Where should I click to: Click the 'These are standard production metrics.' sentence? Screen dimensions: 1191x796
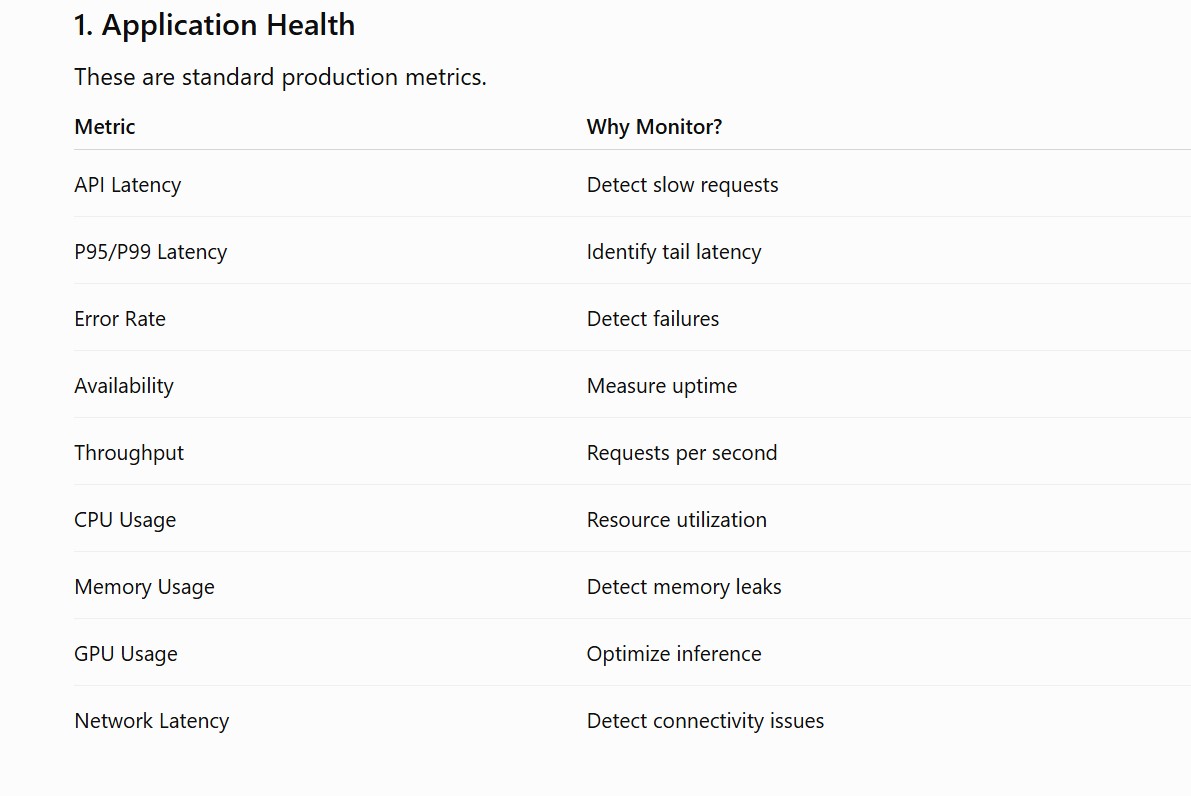[280, 77]
